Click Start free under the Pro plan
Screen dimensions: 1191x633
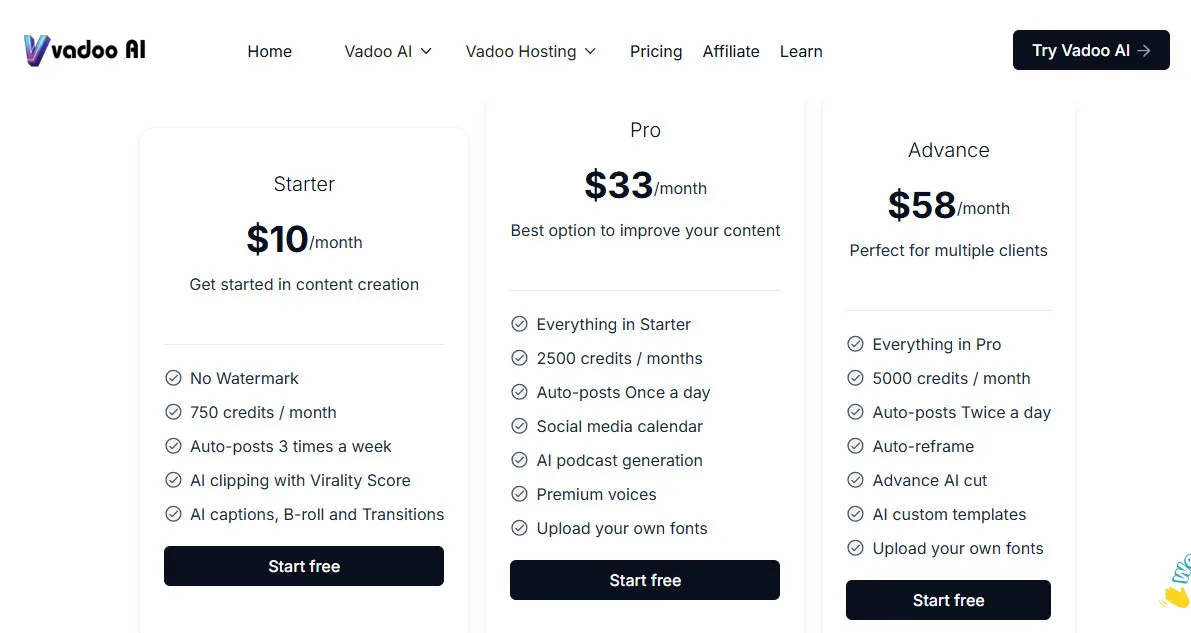[645, 580]
